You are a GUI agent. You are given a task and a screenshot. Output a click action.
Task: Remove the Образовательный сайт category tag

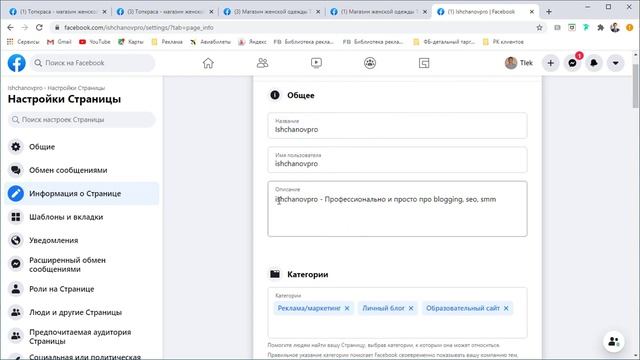506,308
